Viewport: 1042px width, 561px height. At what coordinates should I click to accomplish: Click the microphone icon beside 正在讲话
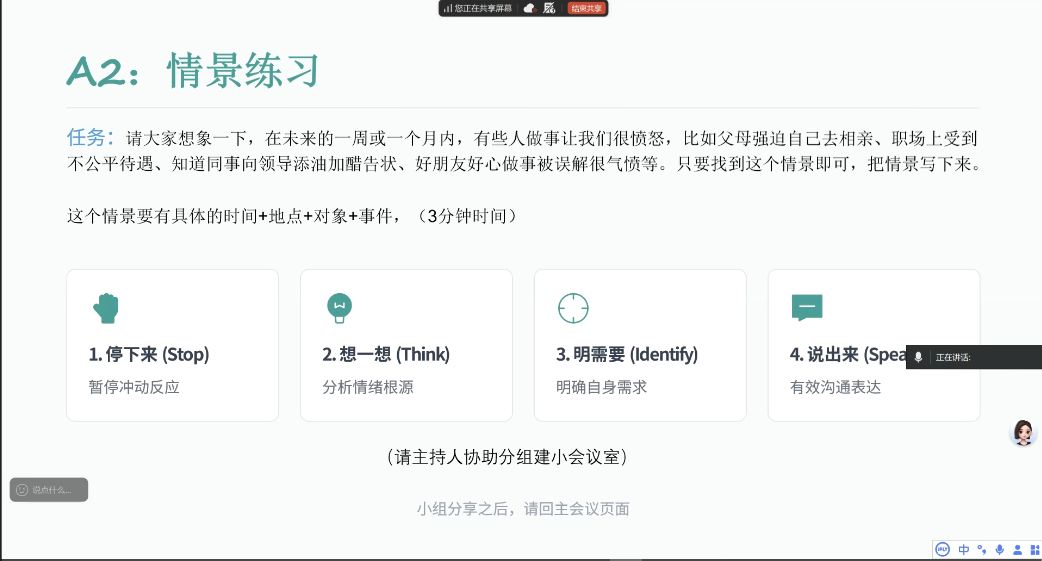918,357
